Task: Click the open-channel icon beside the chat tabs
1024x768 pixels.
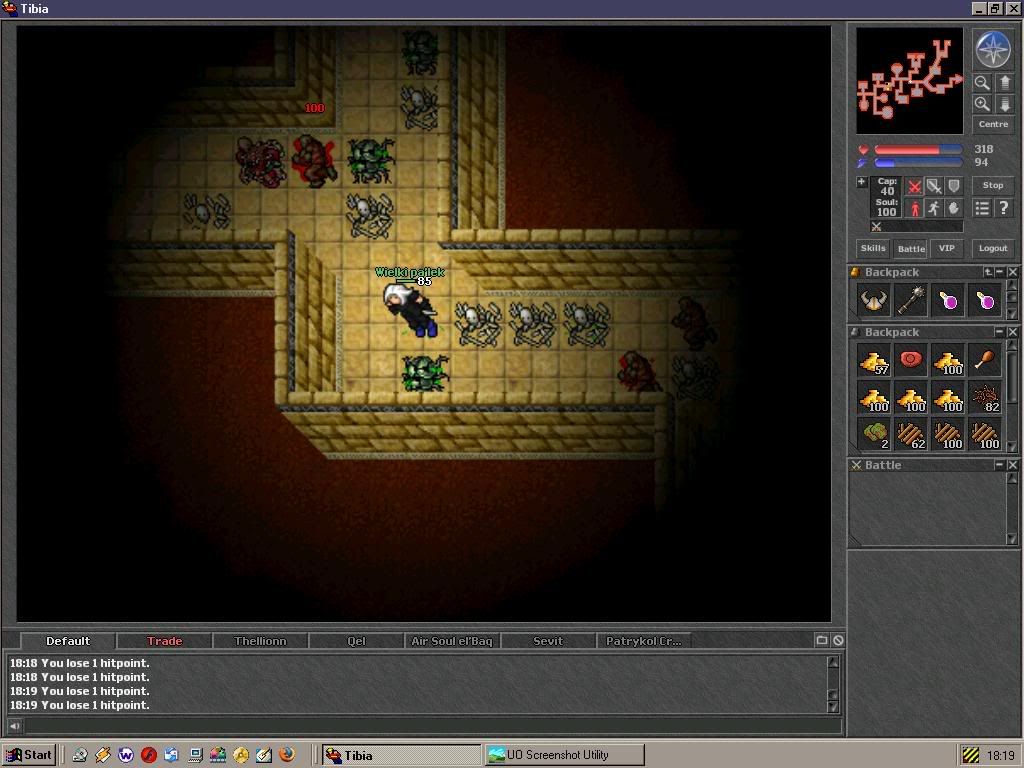Action: [x=822, y=641]
